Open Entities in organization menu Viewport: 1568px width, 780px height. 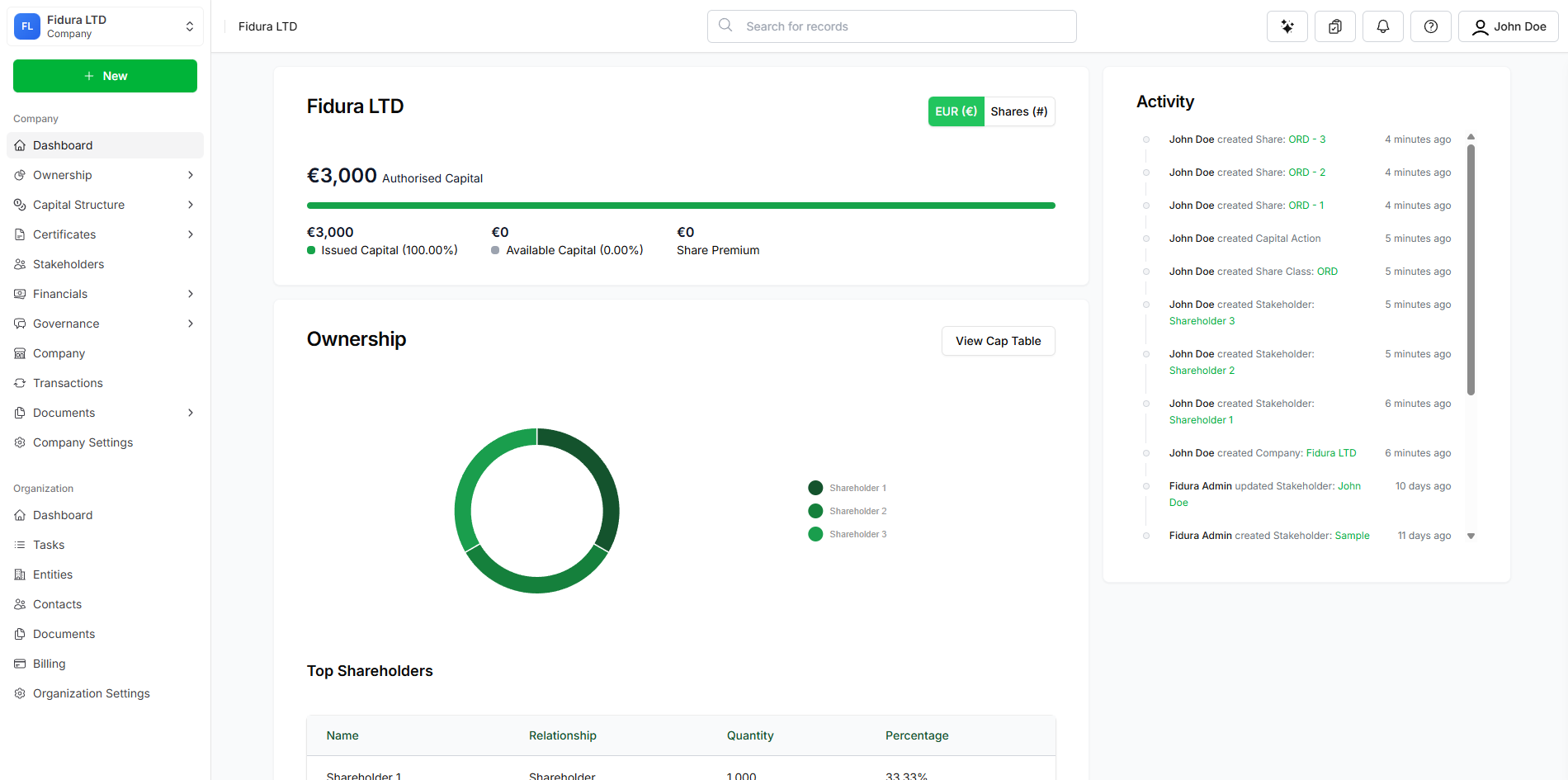[x=53, y=574]
